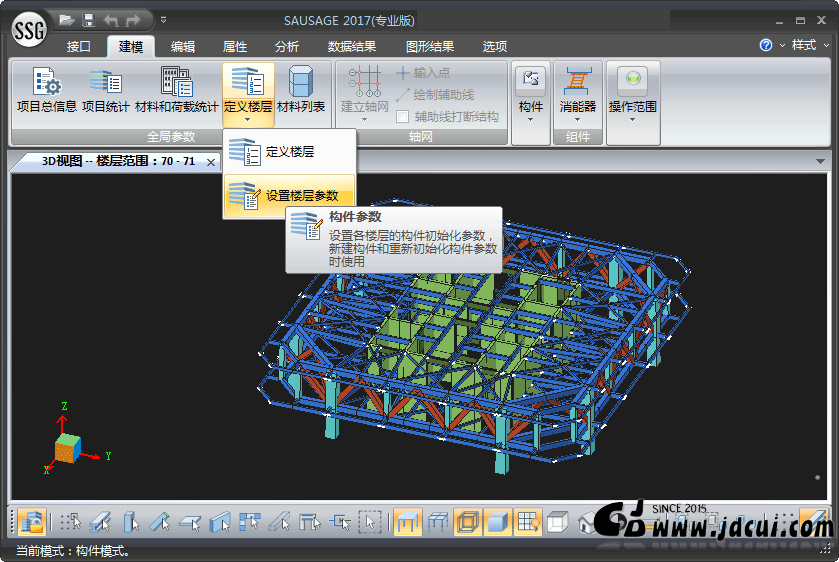Click the redo arrow icon
This screenshot has width=839, height=562.
[133, 20]
